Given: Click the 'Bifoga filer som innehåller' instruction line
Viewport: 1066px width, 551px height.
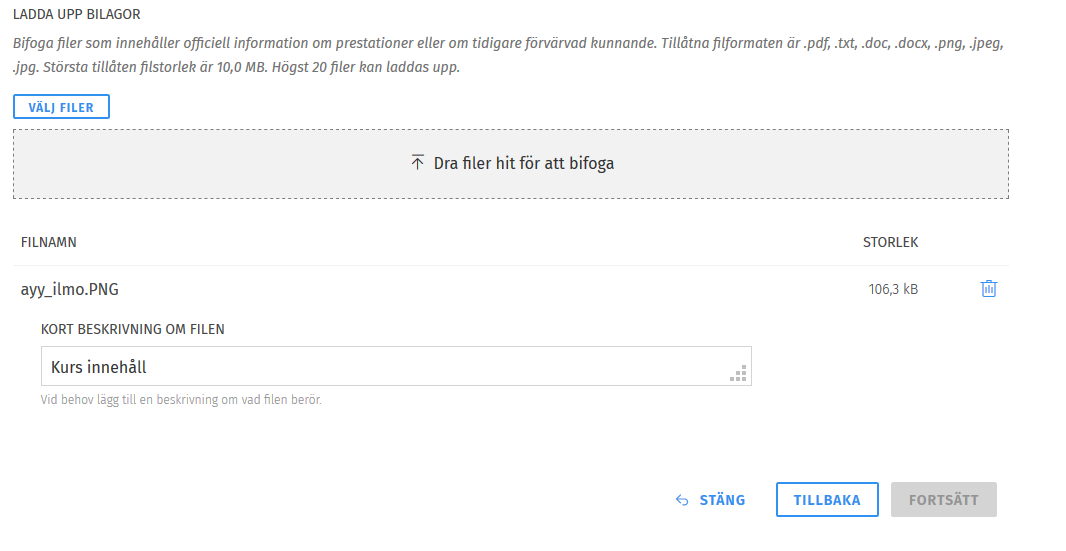Looking at the screenshot, I should 400,45.
